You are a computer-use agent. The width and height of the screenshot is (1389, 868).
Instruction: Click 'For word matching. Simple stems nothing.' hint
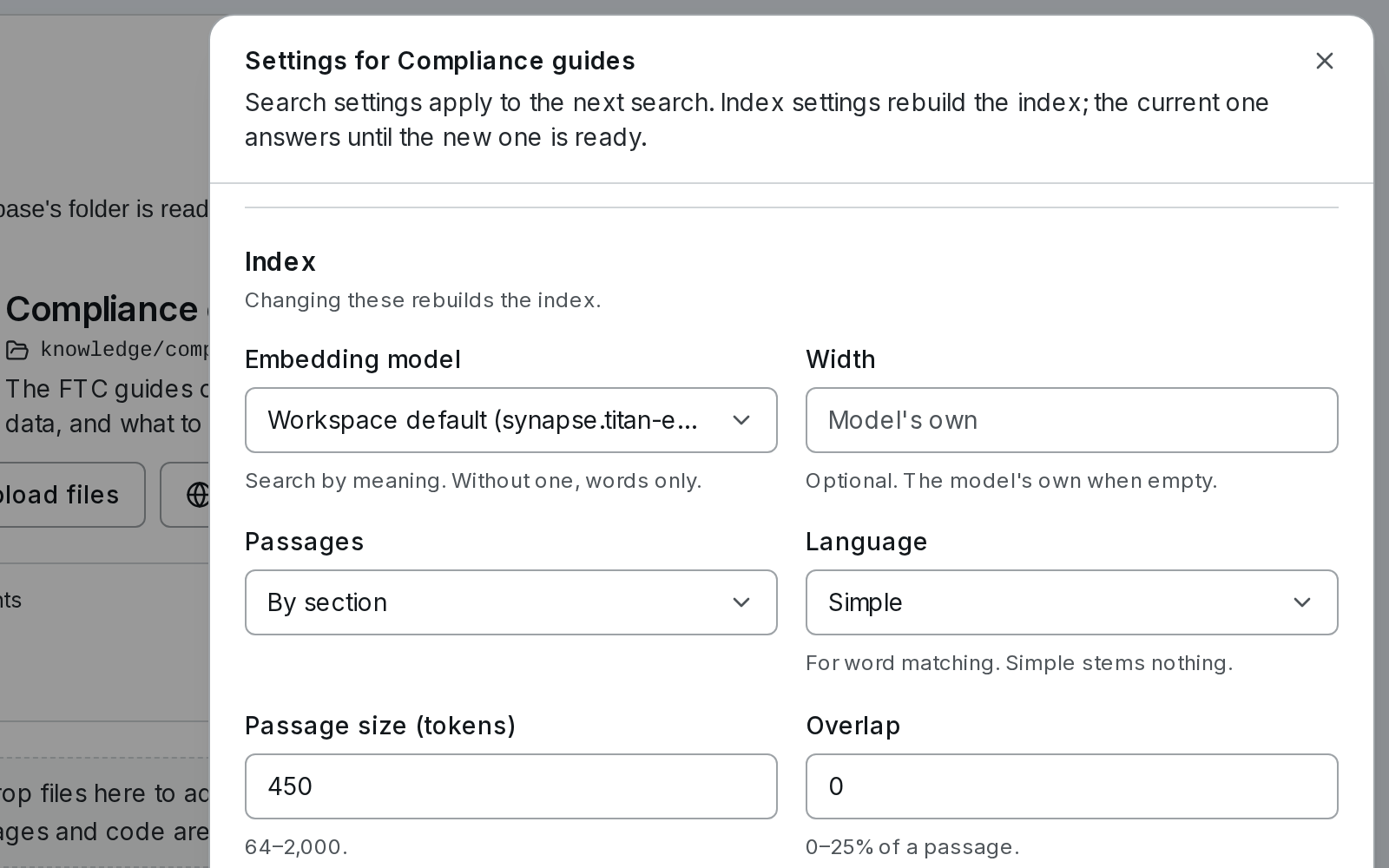(1019, 663)
